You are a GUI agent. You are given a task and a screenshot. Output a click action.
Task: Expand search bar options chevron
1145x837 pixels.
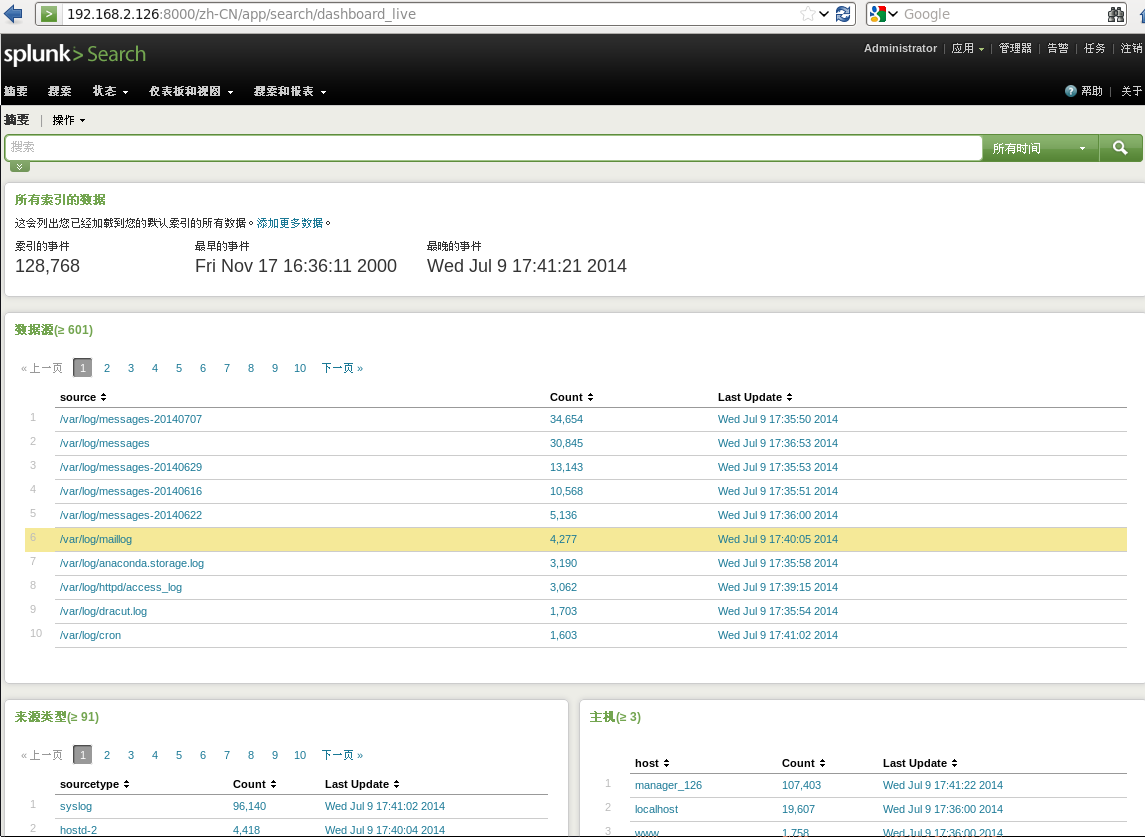[20, 167]
